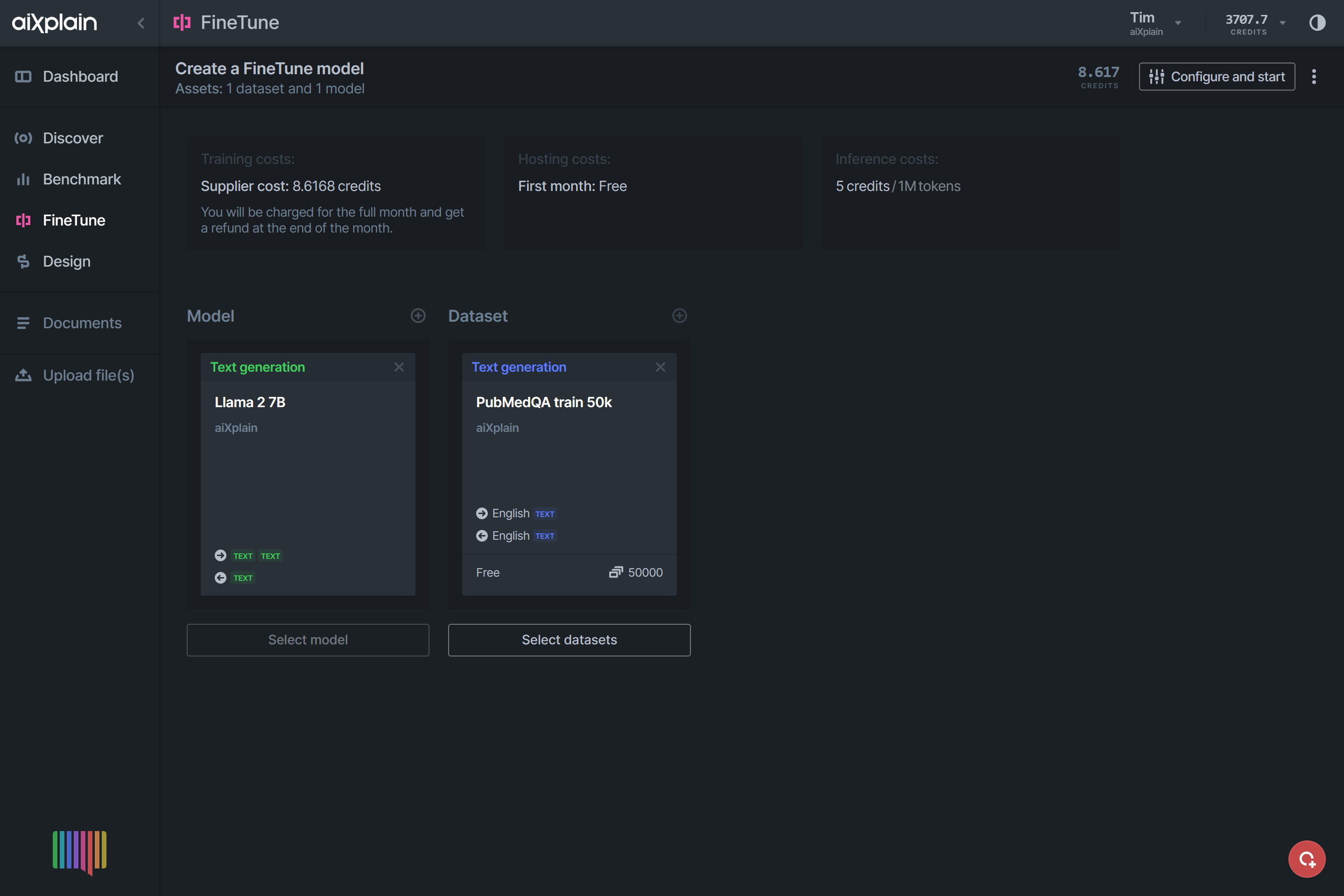The height and width of the screenshot is (896, 1344).
Task: Click the Free price on dataset card
Action: pos(488,572)
